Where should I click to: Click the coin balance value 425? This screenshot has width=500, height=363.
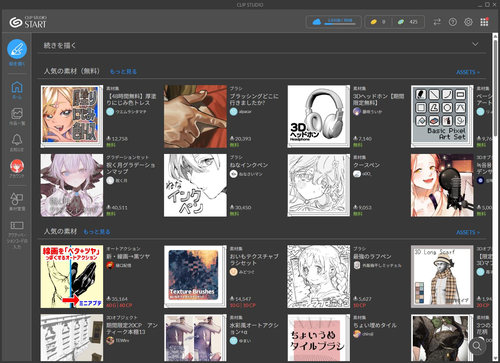[414, 22]
